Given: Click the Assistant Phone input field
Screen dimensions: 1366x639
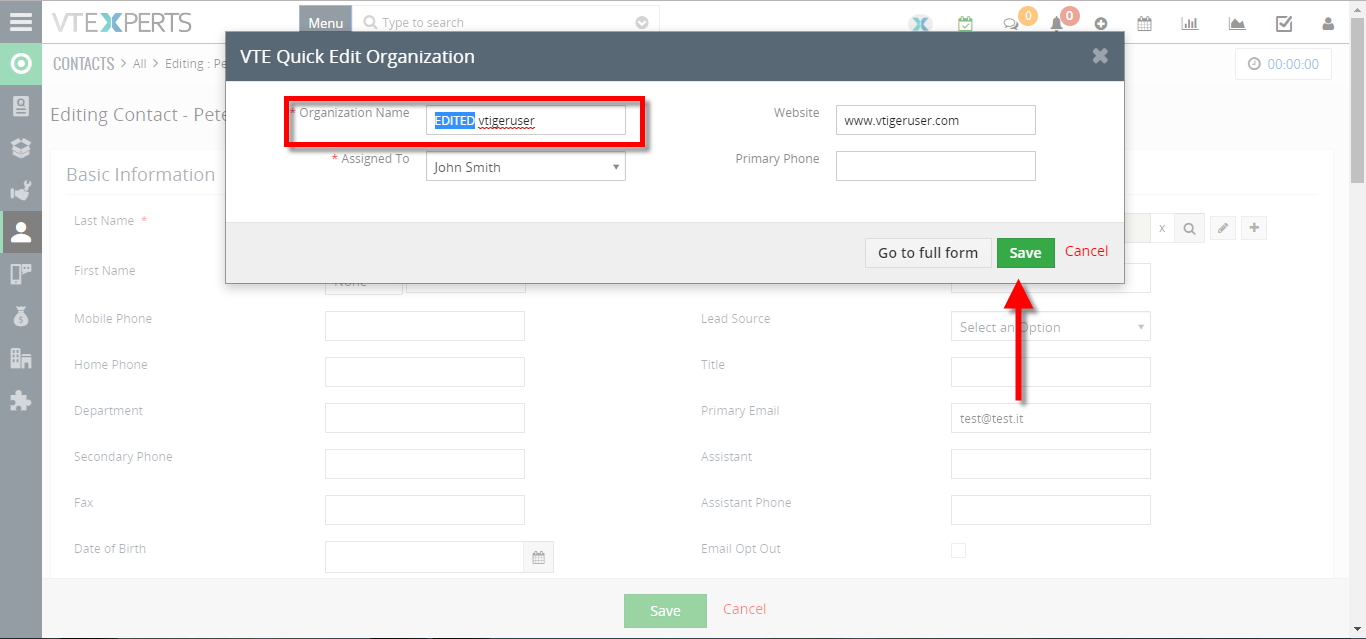Looking at the screenshot, I should pos(1051,510).
